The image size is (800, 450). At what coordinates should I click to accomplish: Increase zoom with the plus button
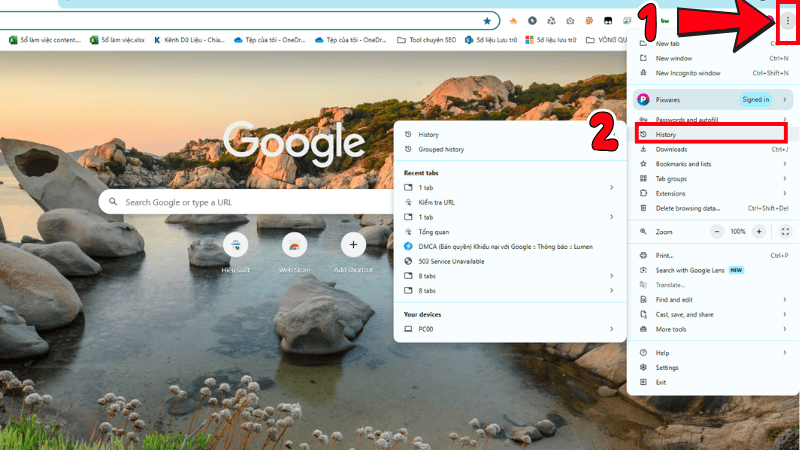coord(759,231)
